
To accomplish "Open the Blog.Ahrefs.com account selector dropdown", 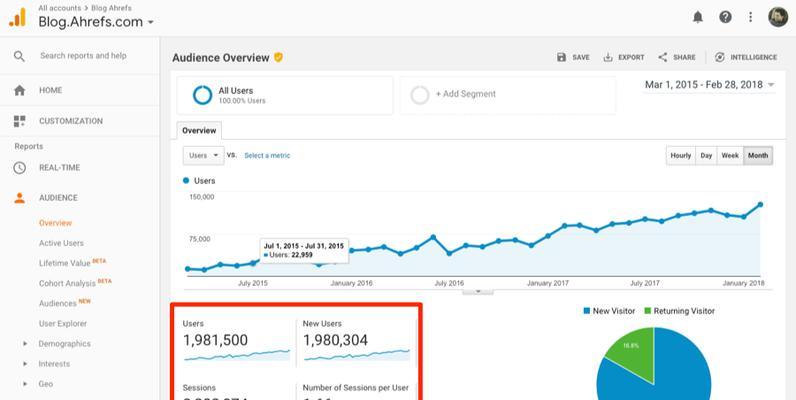I will click(x=96, y=22).
